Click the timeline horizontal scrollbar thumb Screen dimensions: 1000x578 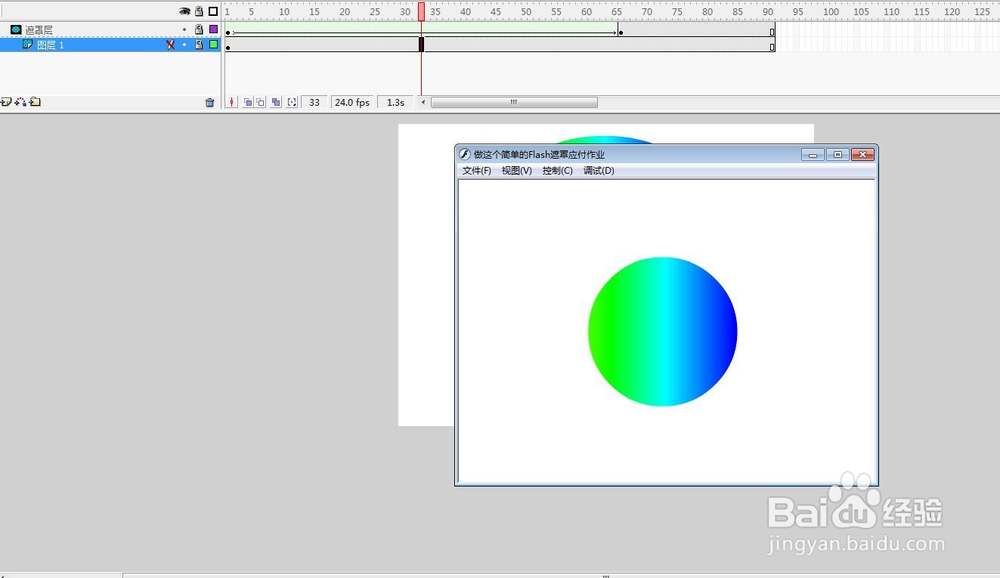[x=514, y=102]
